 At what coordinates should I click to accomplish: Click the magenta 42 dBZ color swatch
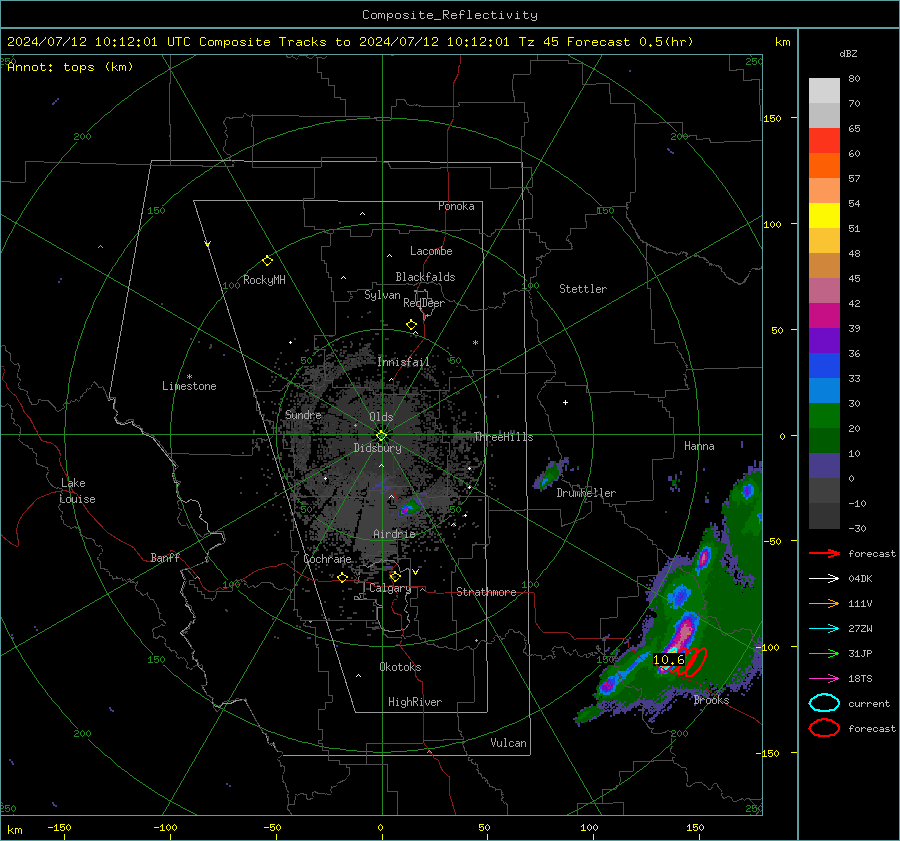[x=824, y=315]
